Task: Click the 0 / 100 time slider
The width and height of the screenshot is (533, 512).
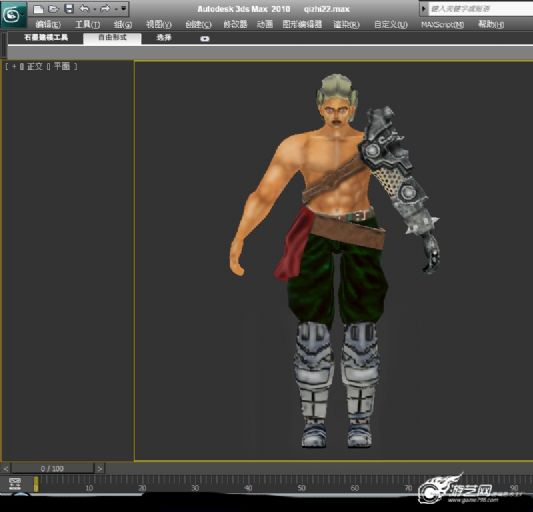Action: pyautogui.click(x=52, y=469)
